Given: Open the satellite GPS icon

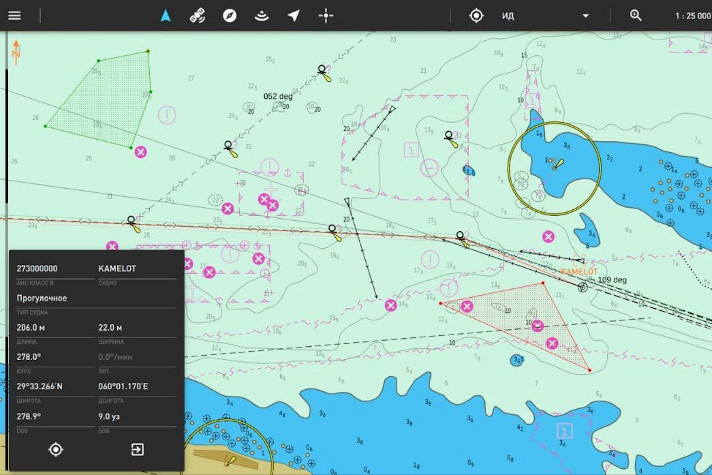Looking at the screenshot, I should pyautogui.click(x=197, y=15).
